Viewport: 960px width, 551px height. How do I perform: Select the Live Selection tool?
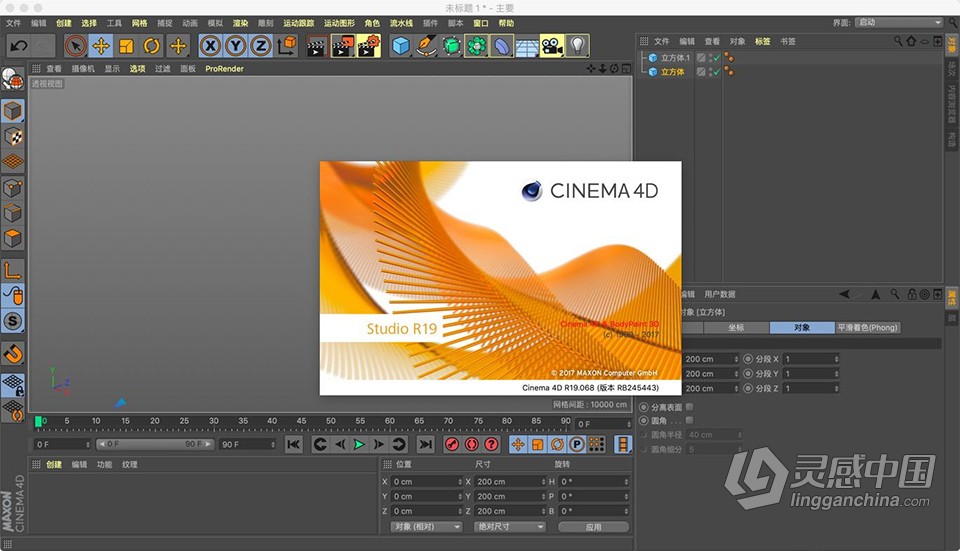coord(76,46)
